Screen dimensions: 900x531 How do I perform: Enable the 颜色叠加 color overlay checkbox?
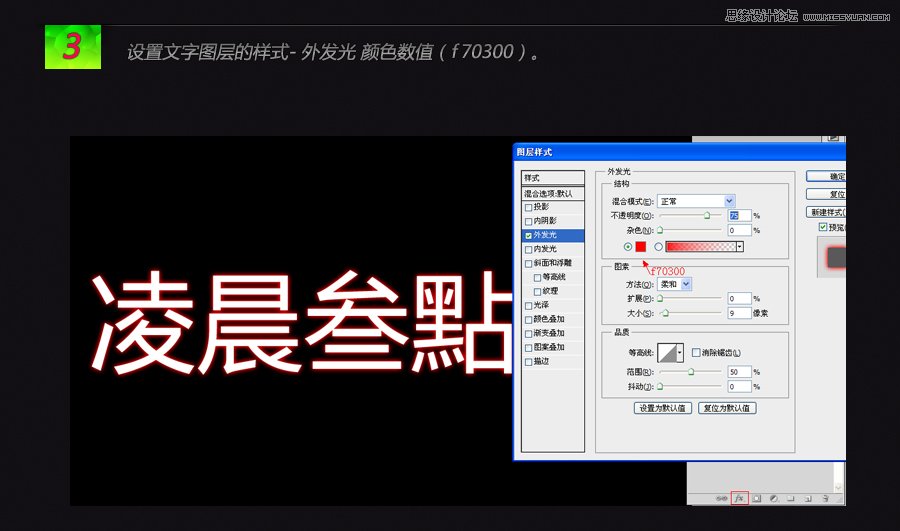click(529, 320)
